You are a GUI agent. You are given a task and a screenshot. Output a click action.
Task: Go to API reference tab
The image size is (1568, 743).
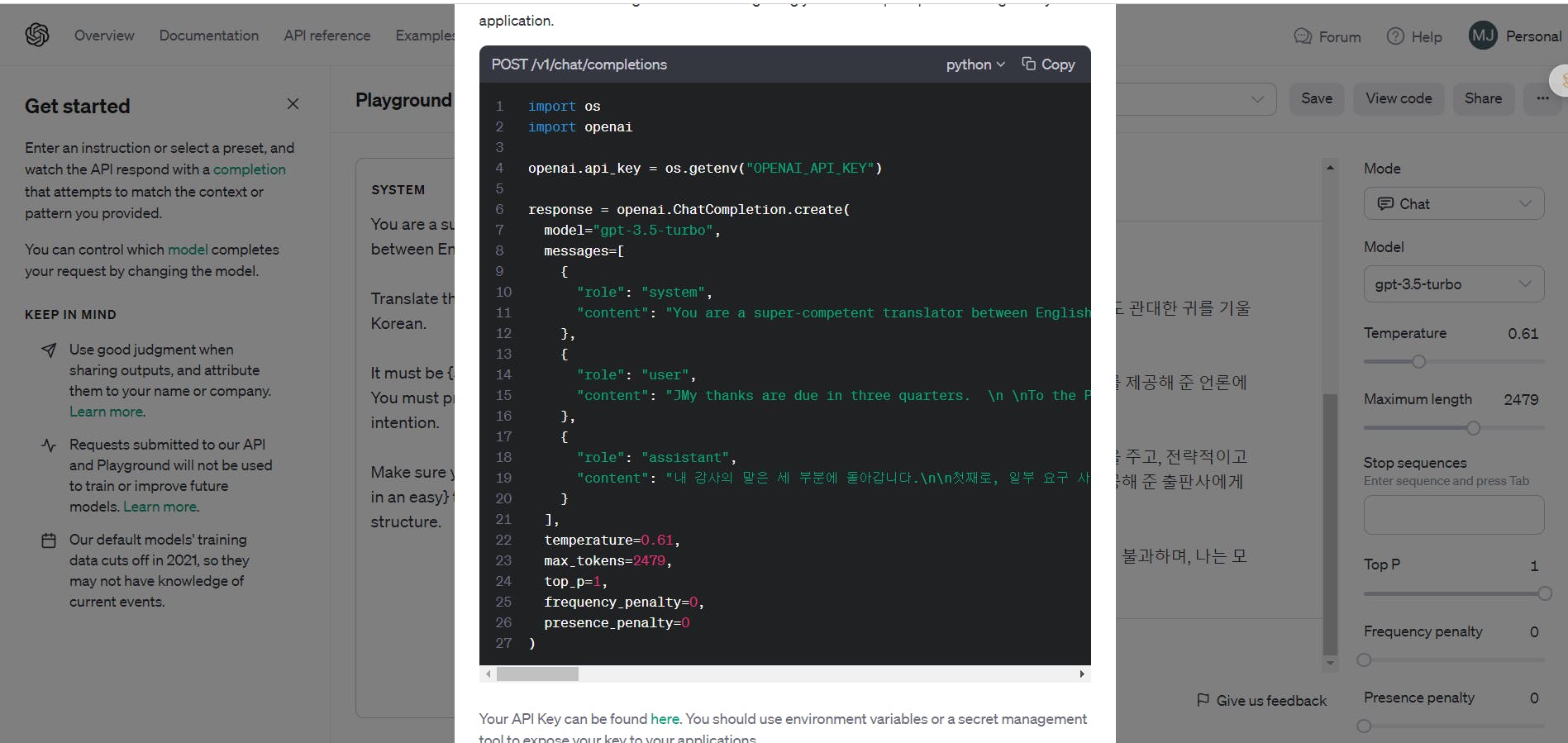click(327, 36)
